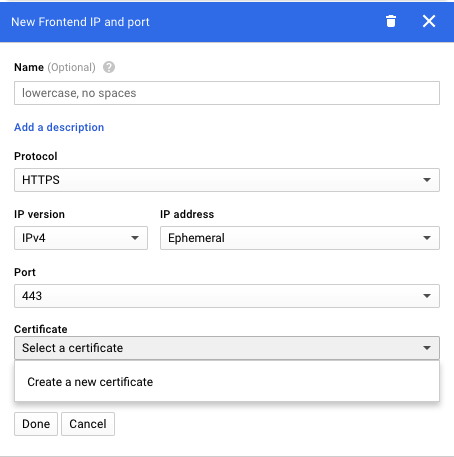Focus the Name input field
The height and width of the screenshot is (457, 454).
coord(227,93)
